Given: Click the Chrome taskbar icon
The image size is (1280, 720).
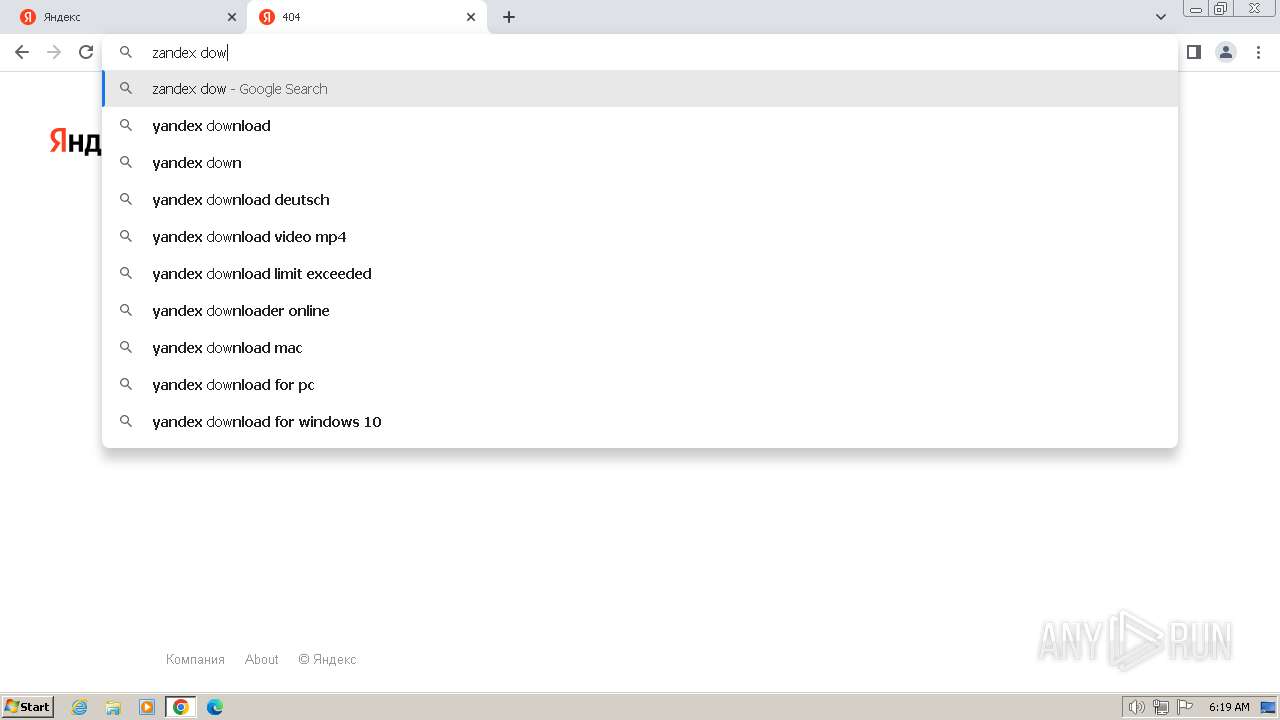Looking at the screenshot, I should coord(181,707).
